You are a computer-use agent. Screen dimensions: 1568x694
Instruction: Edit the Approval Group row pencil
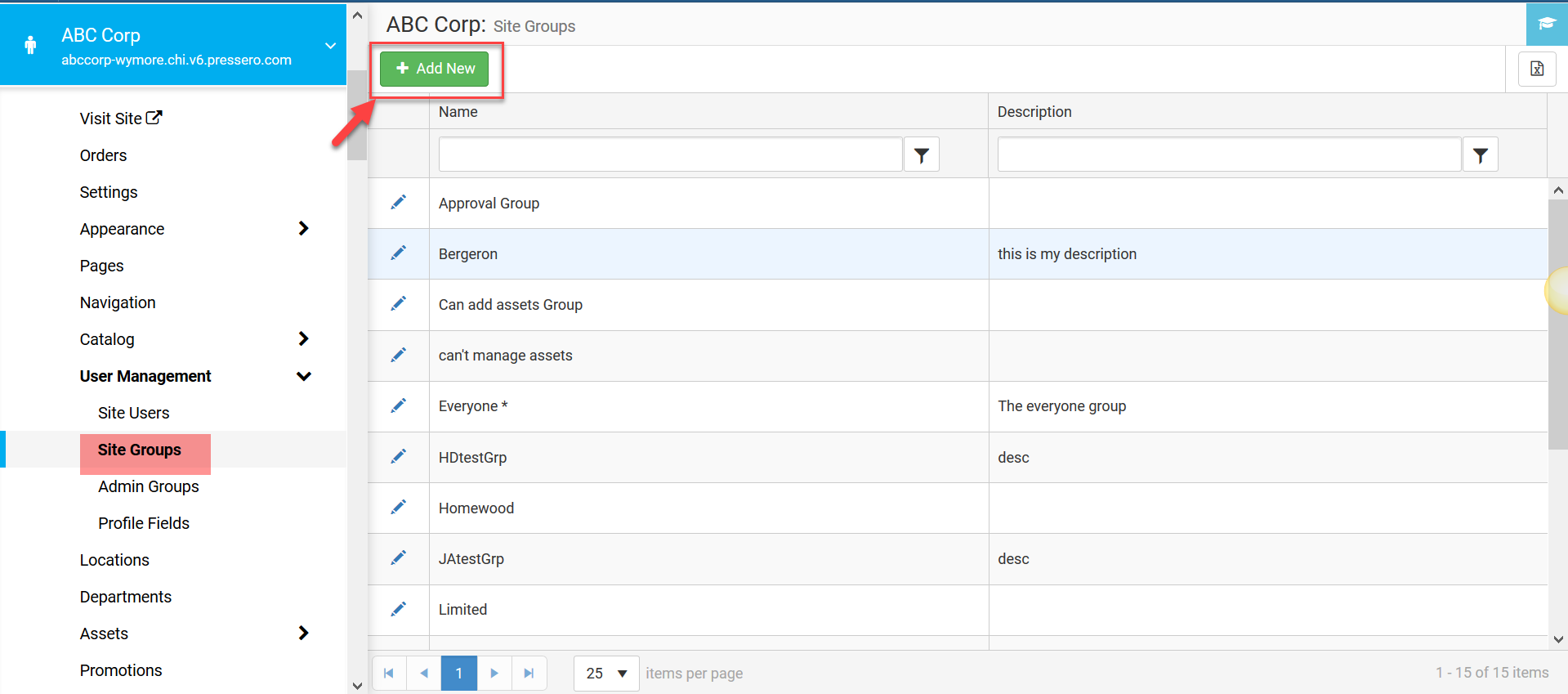[398, 203]
